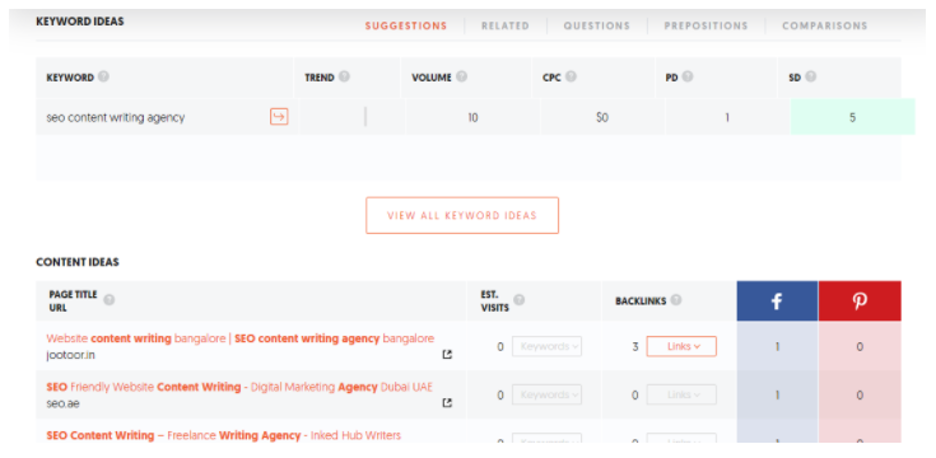Click the volume value 10 cell
Viewport: 936px width, 458px height.
click(473, 117)
